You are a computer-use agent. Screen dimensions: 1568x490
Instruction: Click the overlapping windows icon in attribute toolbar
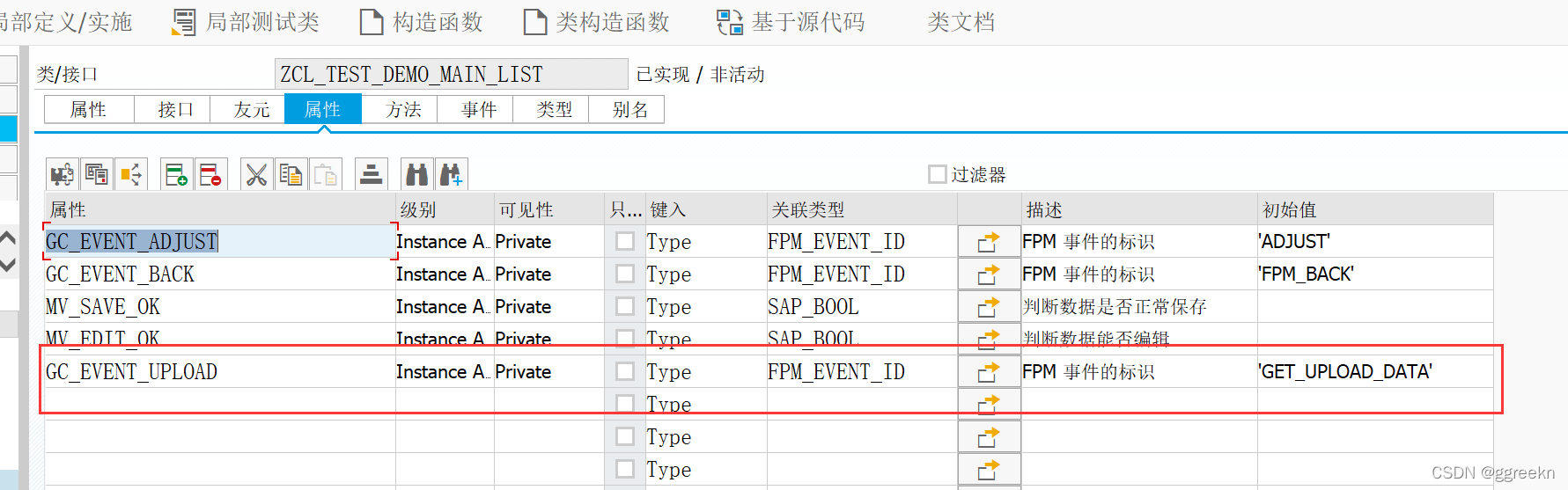(x=97, y=174)
